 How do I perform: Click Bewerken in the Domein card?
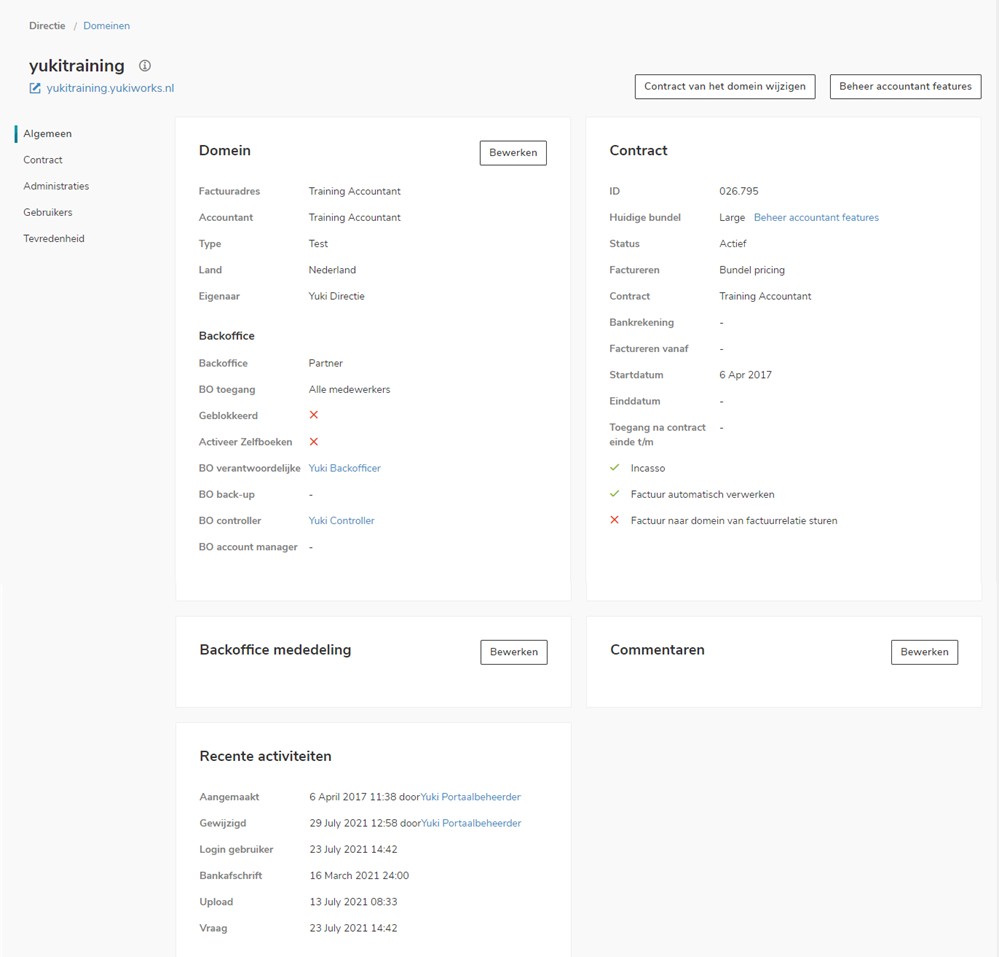click(x=513, y=153)
